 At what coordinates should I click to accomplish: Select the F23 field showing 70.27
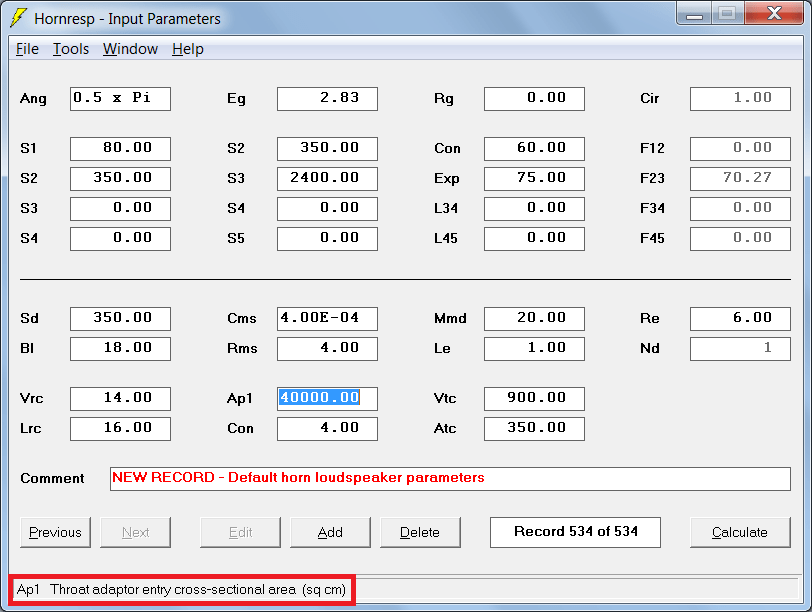click(x=741, y=179)
